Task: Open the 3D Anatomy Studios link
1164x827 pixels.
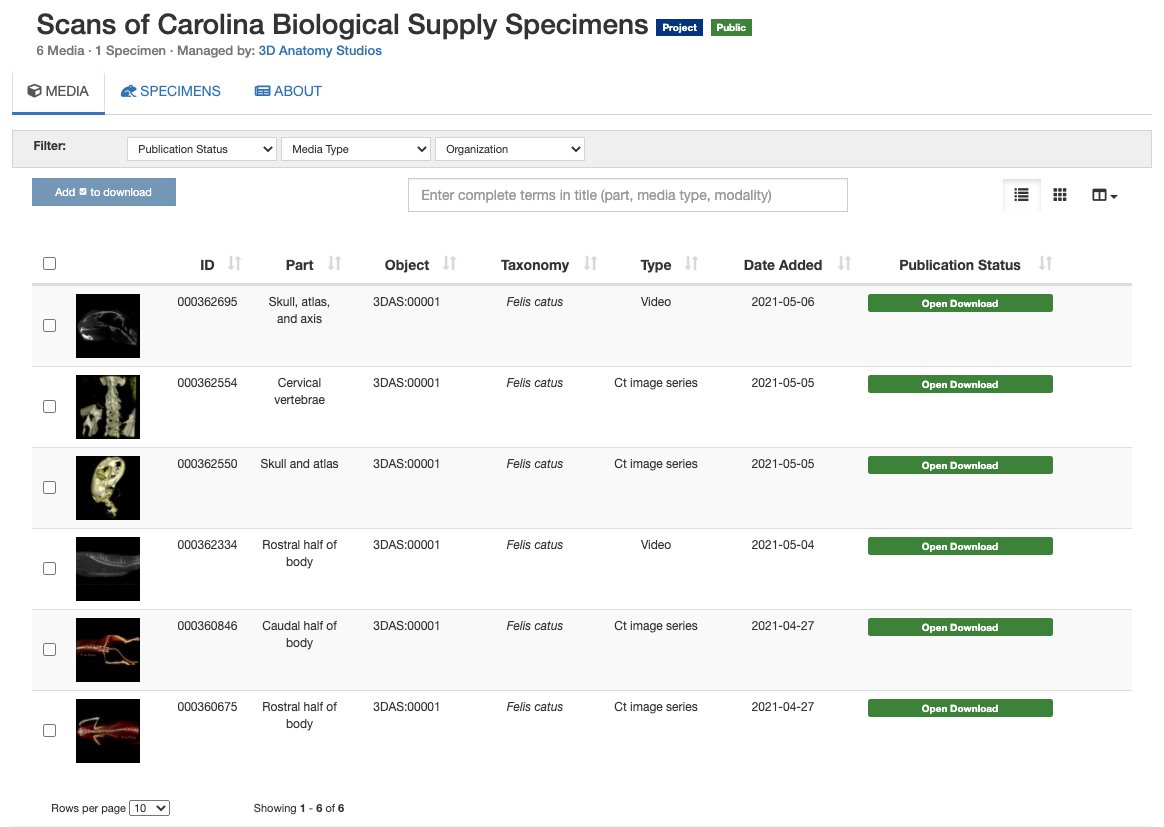Action: (320, 50)
